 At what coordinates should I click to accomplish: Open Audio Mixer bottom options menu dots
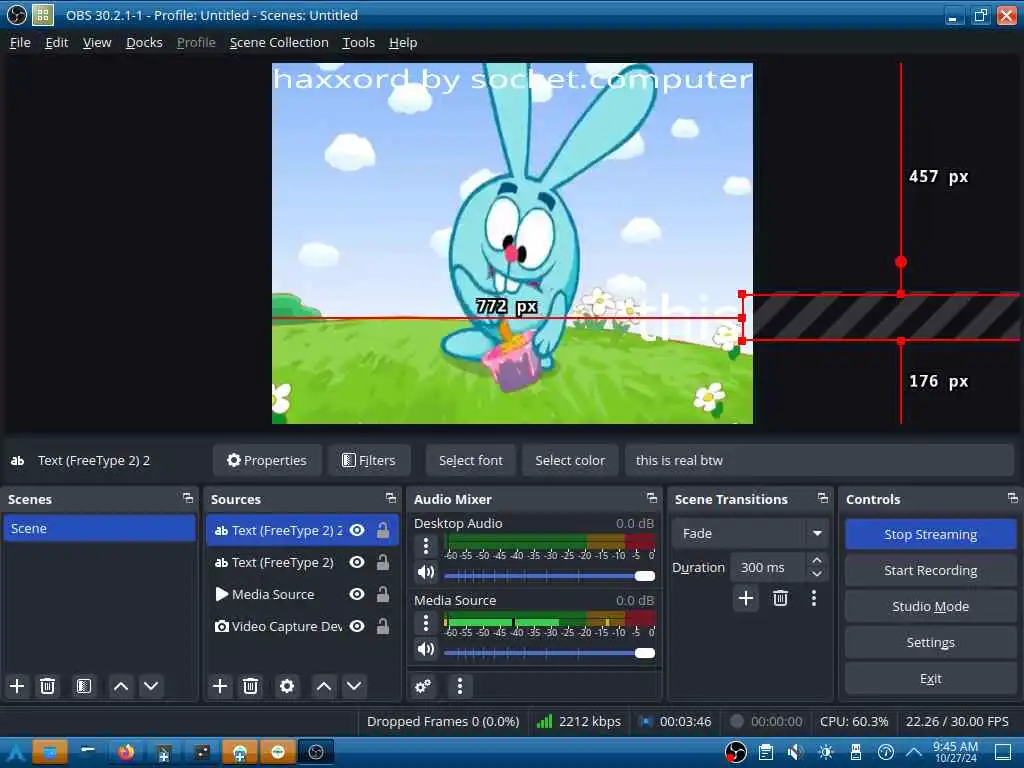coord(460,686)
